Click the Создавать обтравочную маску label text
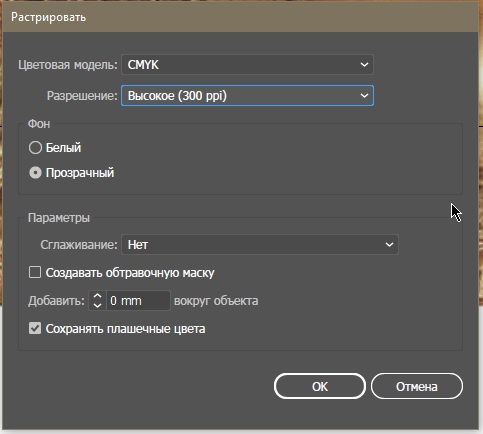Viewport: 483px width, 434px height. (x=130, y=273)
